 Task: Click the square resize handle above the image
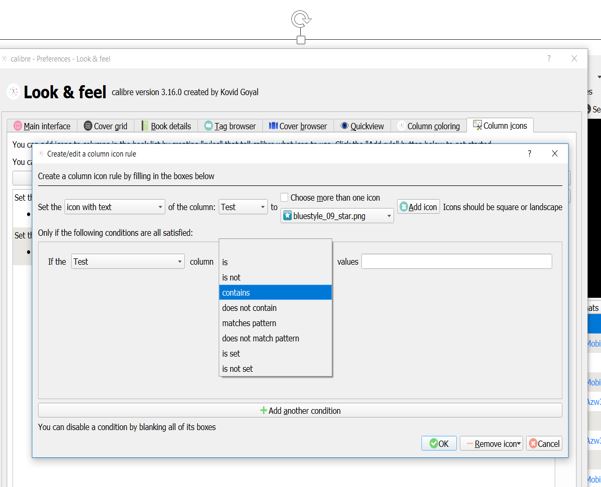(x=301, y=40)
